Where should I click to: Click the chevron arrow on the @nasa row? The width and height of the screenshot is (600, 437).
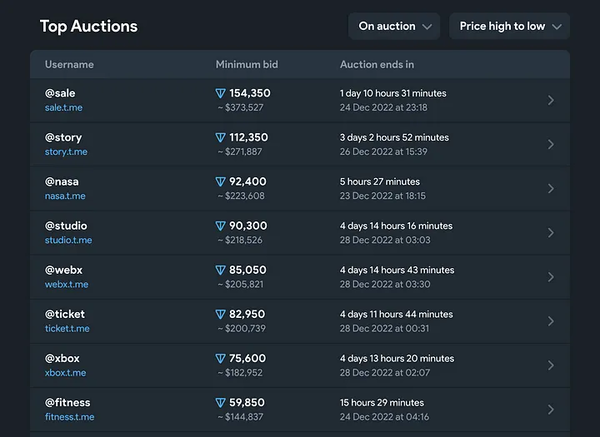click(551, 188)
